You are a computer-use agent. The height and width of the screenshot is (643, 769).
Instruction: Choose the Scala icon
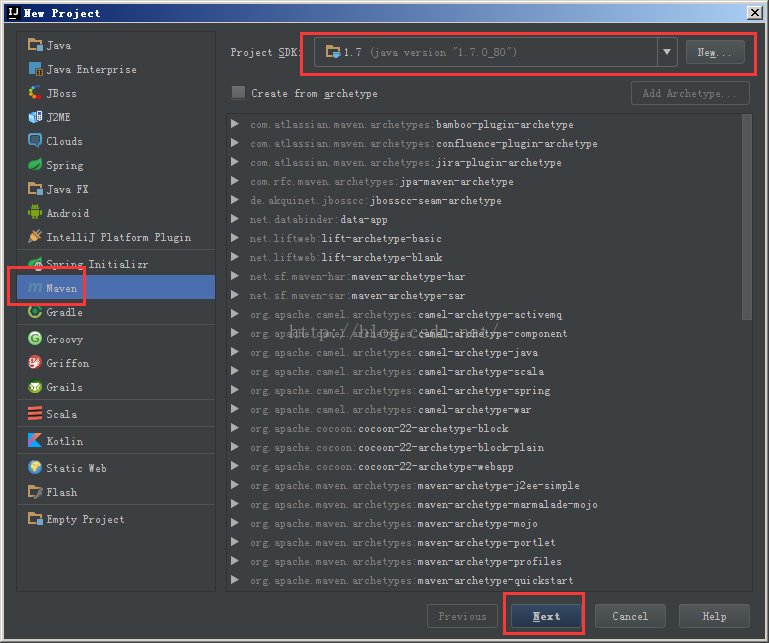click(35, 413)
